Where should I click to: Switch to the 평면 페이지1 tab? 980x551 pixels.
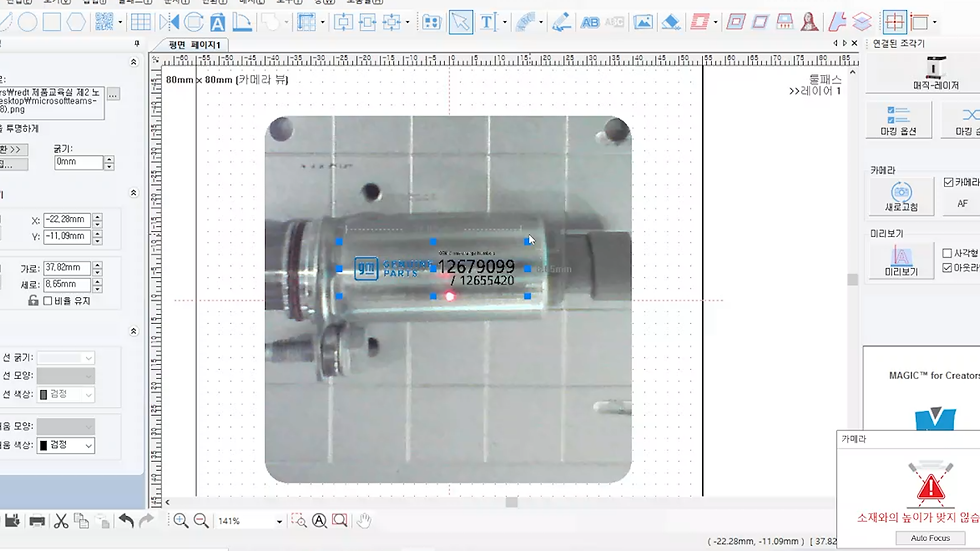pyautogui.click(x=194, y=45)
